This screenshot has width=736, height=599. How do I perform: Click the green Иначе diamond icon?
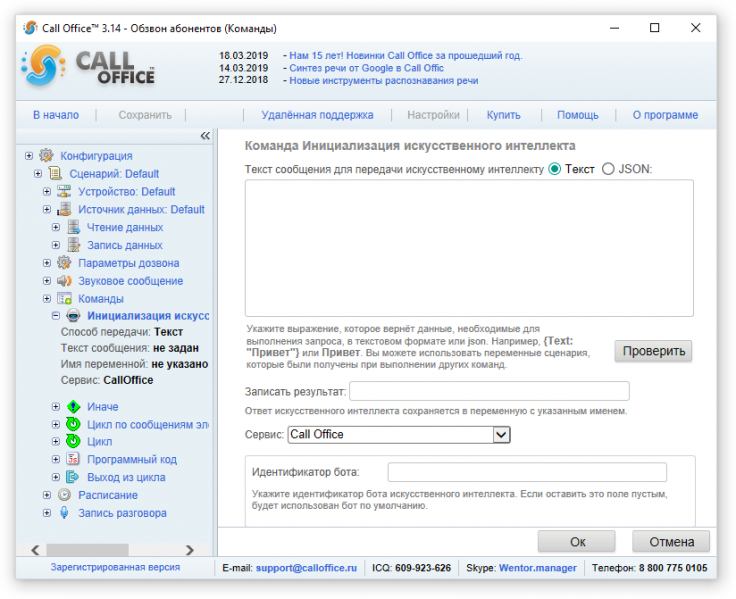(x=73, y=406)
